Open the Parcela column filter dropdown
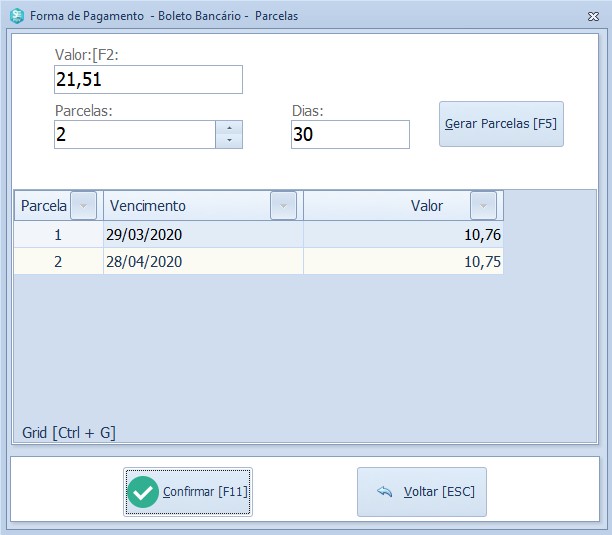612x535 pixels. pyautogui.click(x=84, y=205)
